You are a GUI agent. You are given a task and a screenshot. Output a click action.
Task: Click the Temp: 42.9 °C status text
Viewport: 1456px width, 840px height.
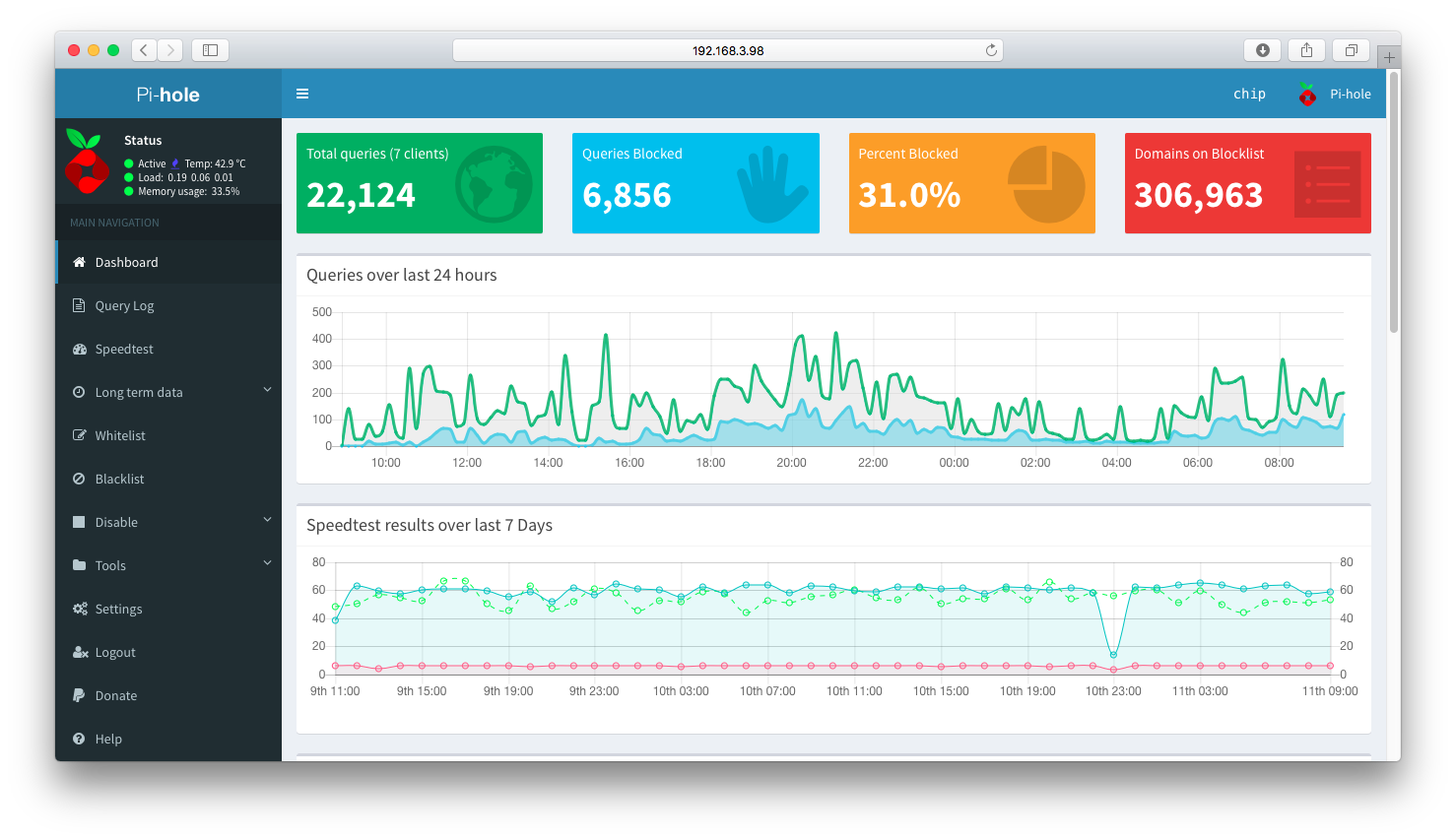216,163
